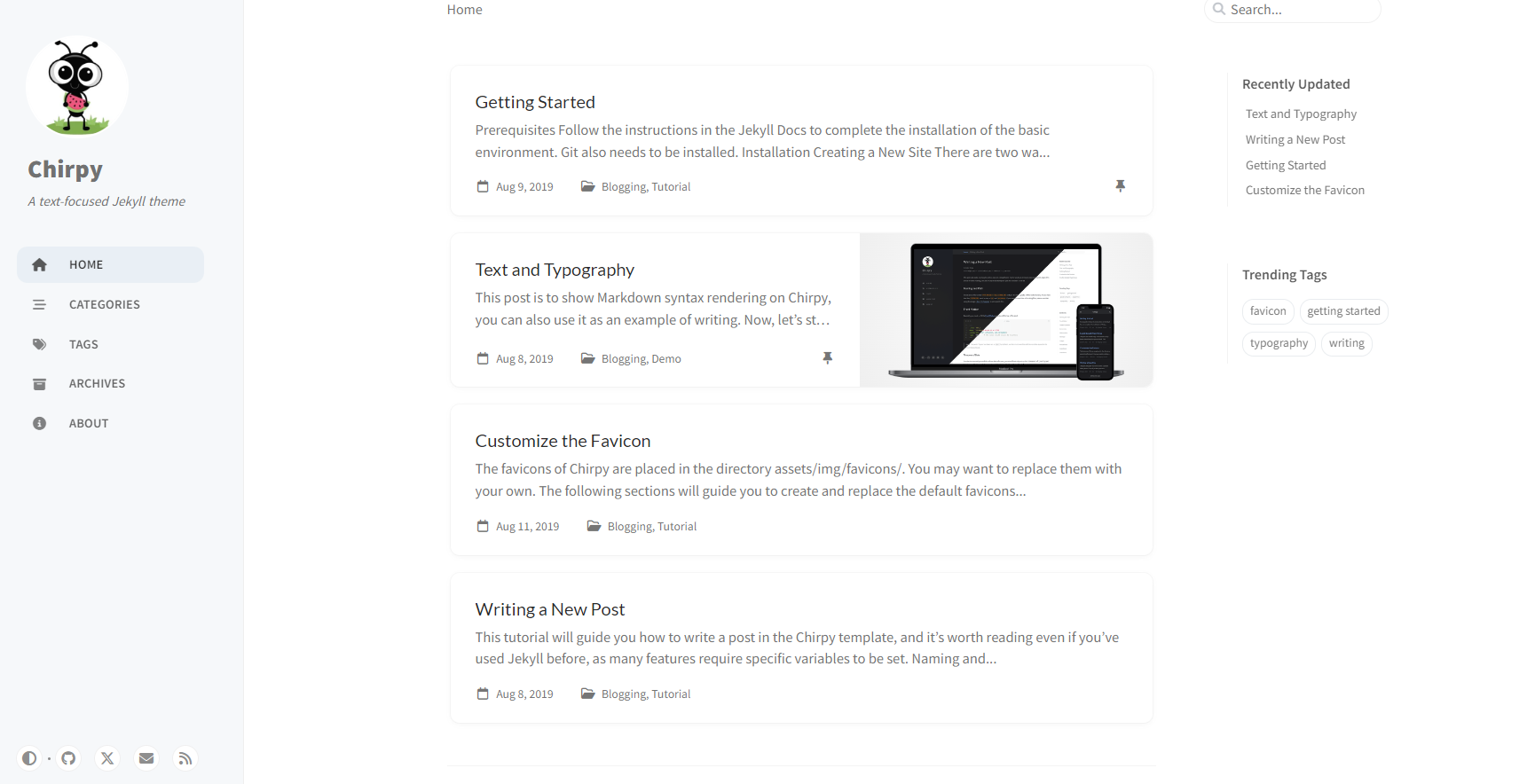Click the Chirpy site title

(x=65, y=169)
